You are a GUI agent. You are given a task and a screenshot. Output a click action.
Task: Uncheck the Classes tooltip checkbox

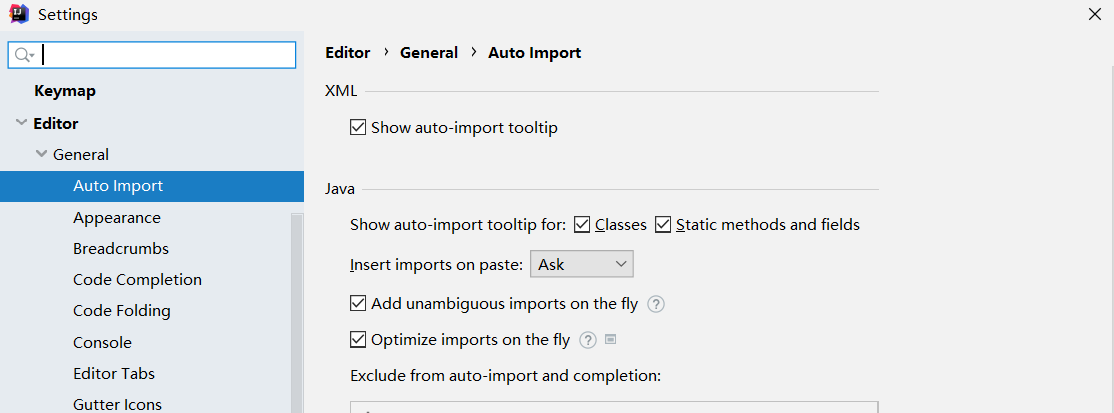pos(583,225)
